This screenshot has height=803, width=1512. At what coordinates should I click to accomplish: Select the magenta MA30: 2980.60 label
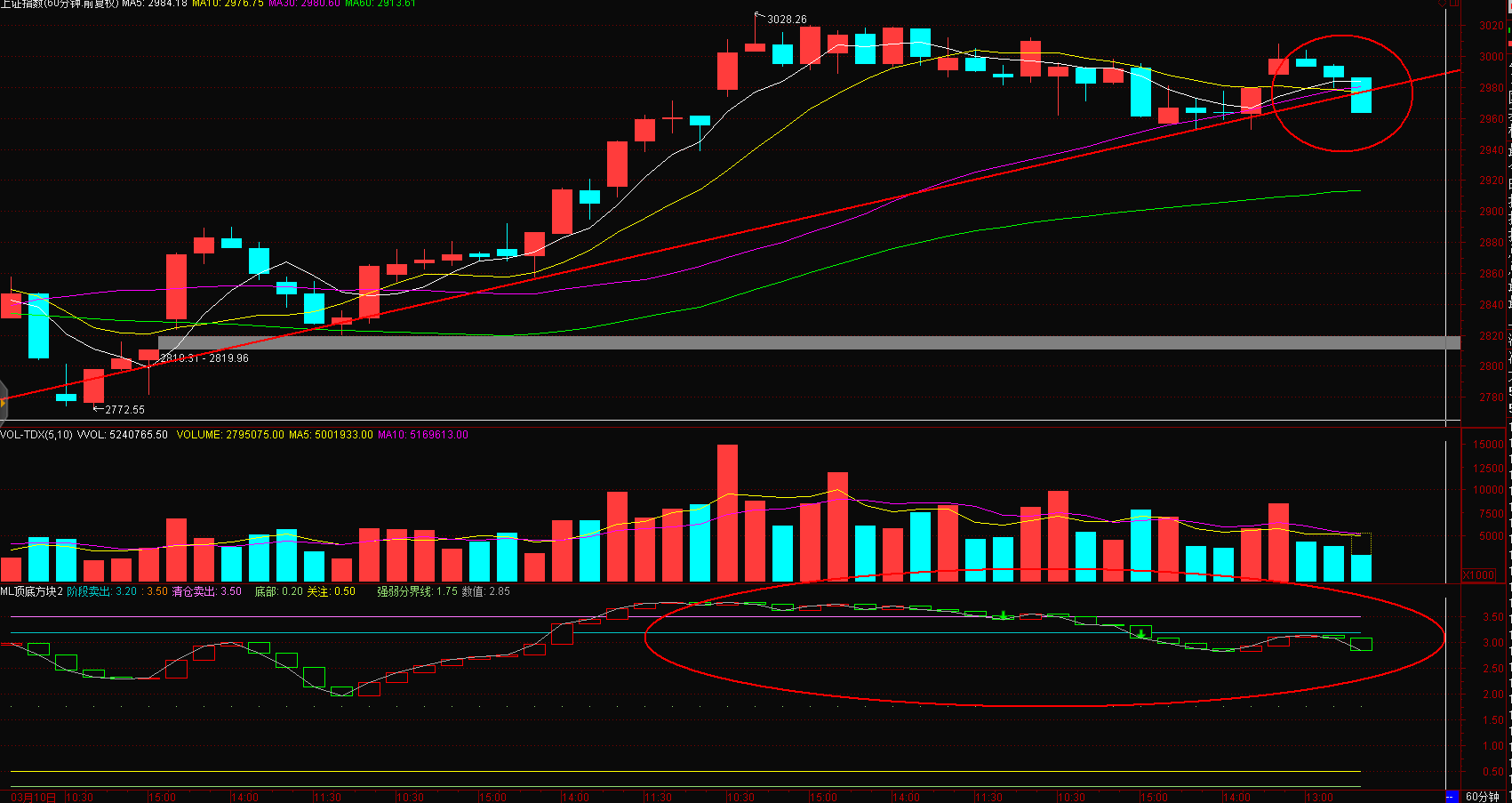[x=304, y=4]
